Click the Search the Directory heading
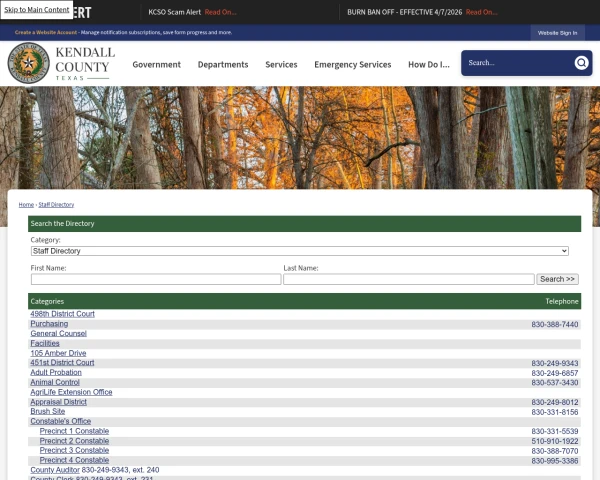The image size is (600, 480). click(62, 224)
